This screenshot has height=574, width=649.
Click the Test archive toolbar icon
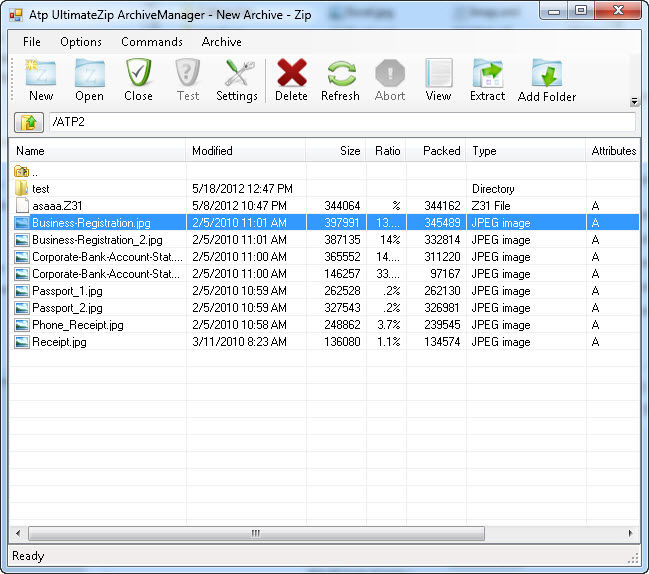pos(187,72)
